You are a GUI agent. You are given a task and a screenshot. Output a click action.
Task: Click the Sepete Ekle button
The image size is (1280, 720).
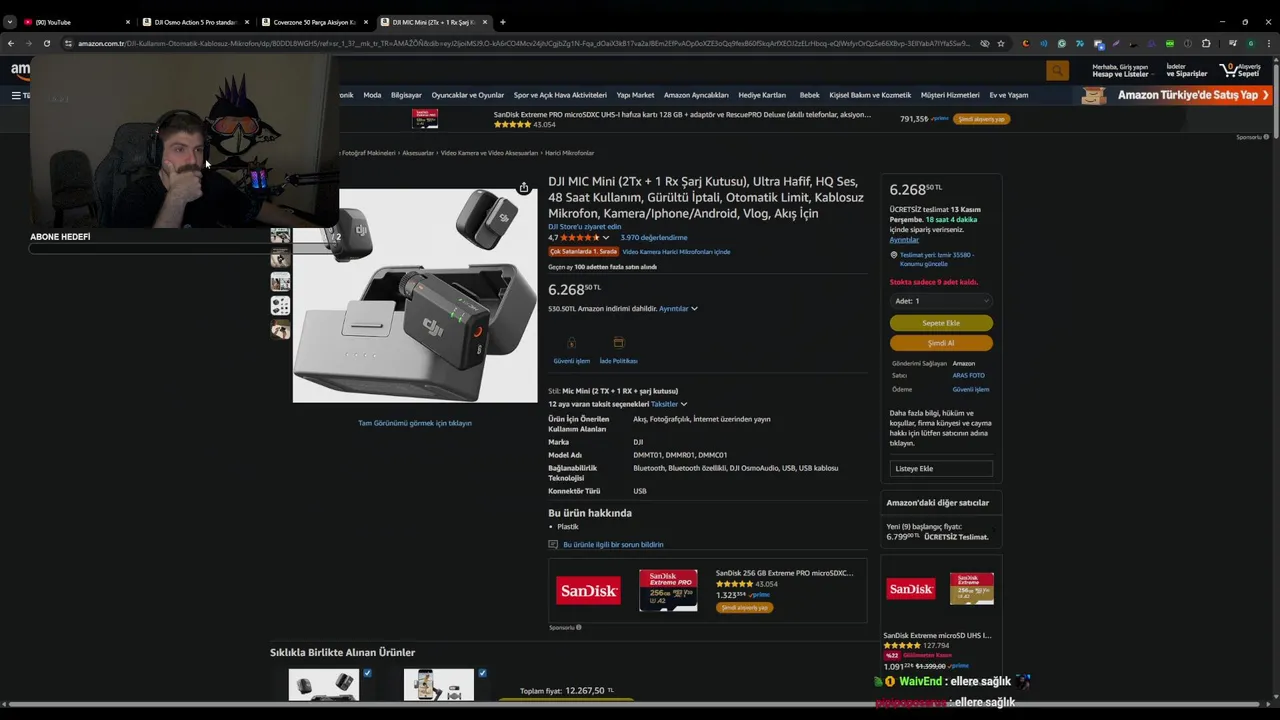(x=941, y=323)
